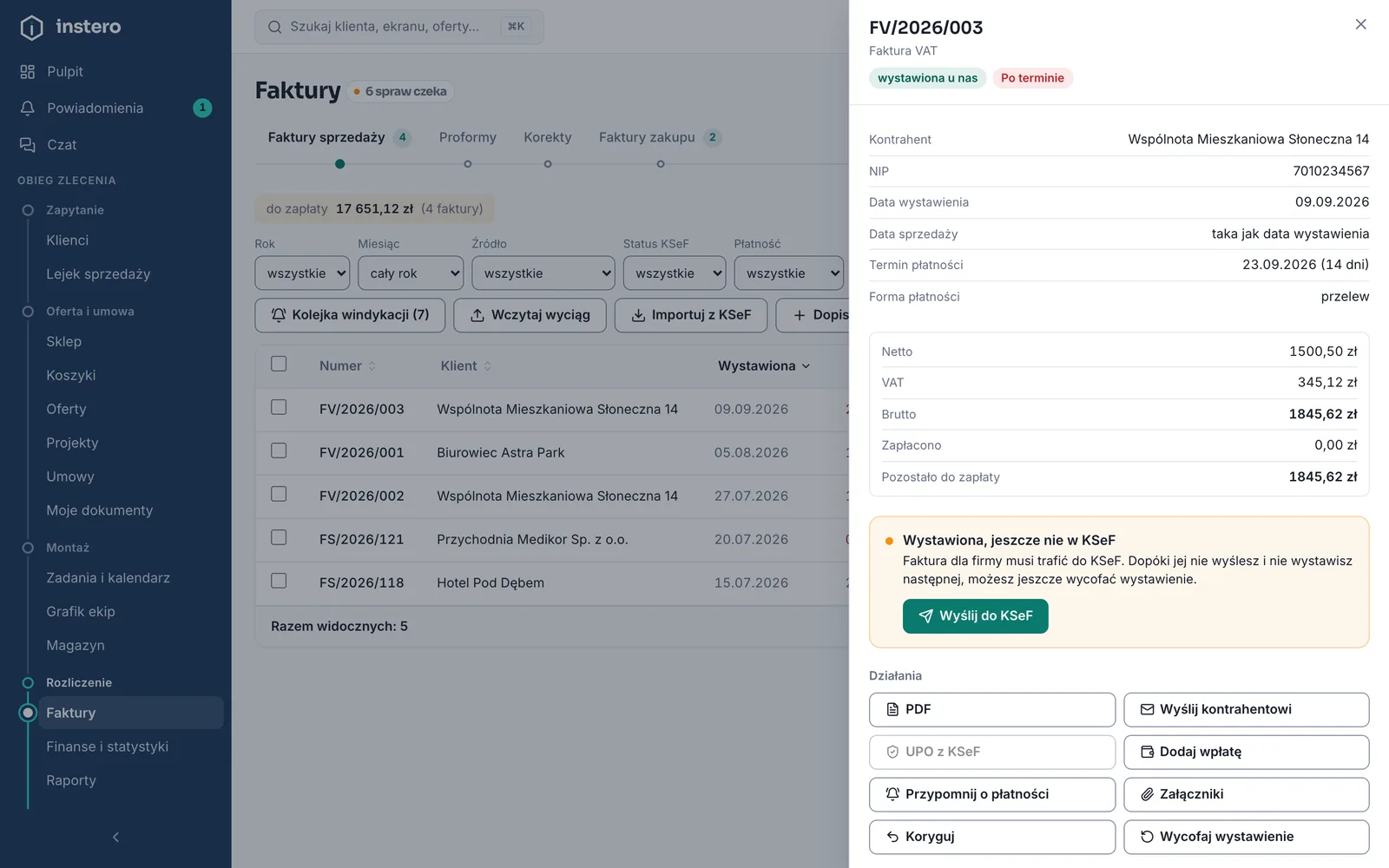The height and width of the screenshot is (868, 1389).
Task: Switch to the Faktury zakupu tab
Action: tap(660, 137)
